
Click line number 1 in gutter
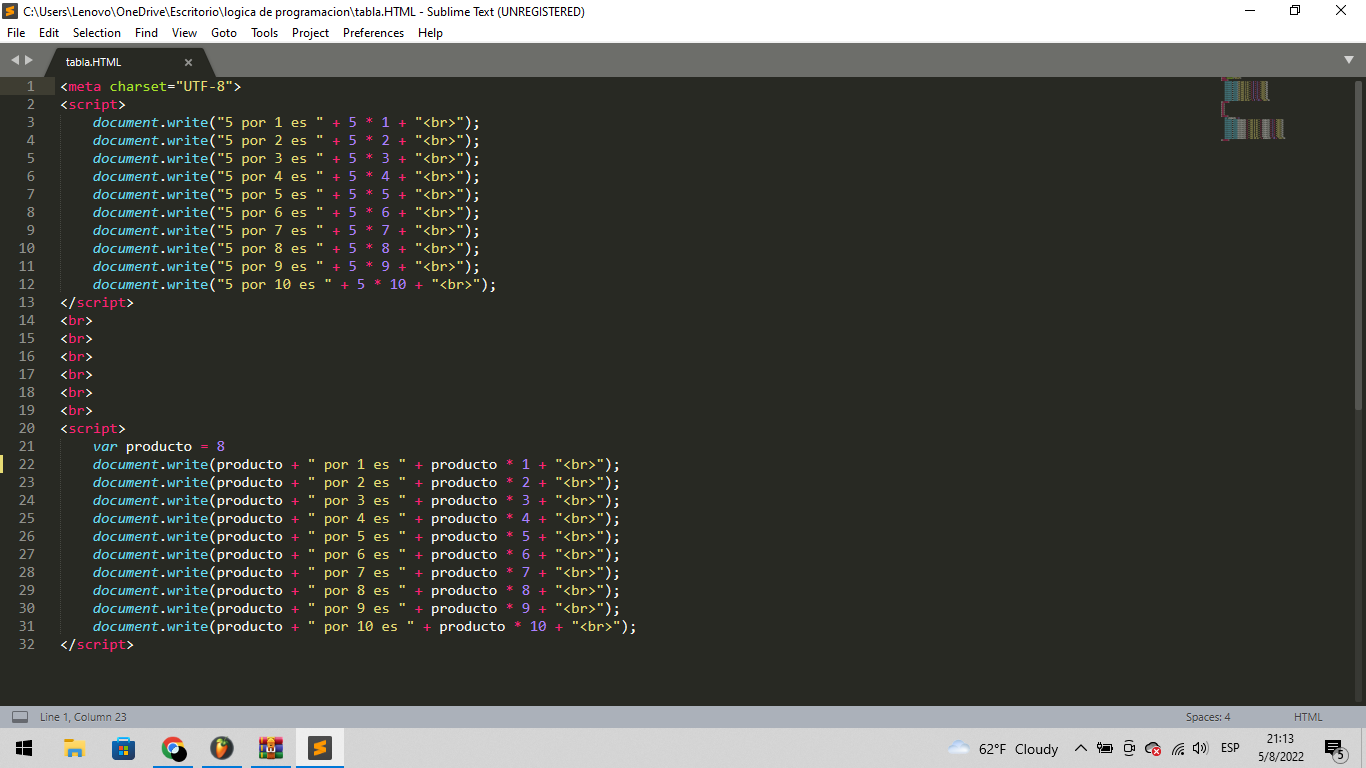30,86
